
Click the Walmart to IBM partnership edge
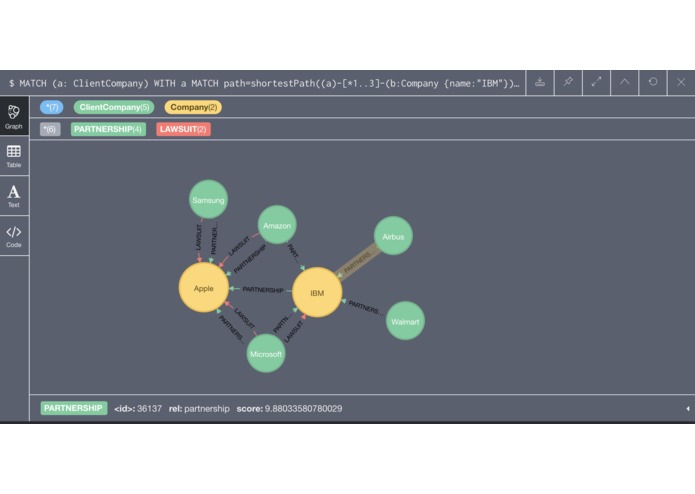tap(365, 307)
